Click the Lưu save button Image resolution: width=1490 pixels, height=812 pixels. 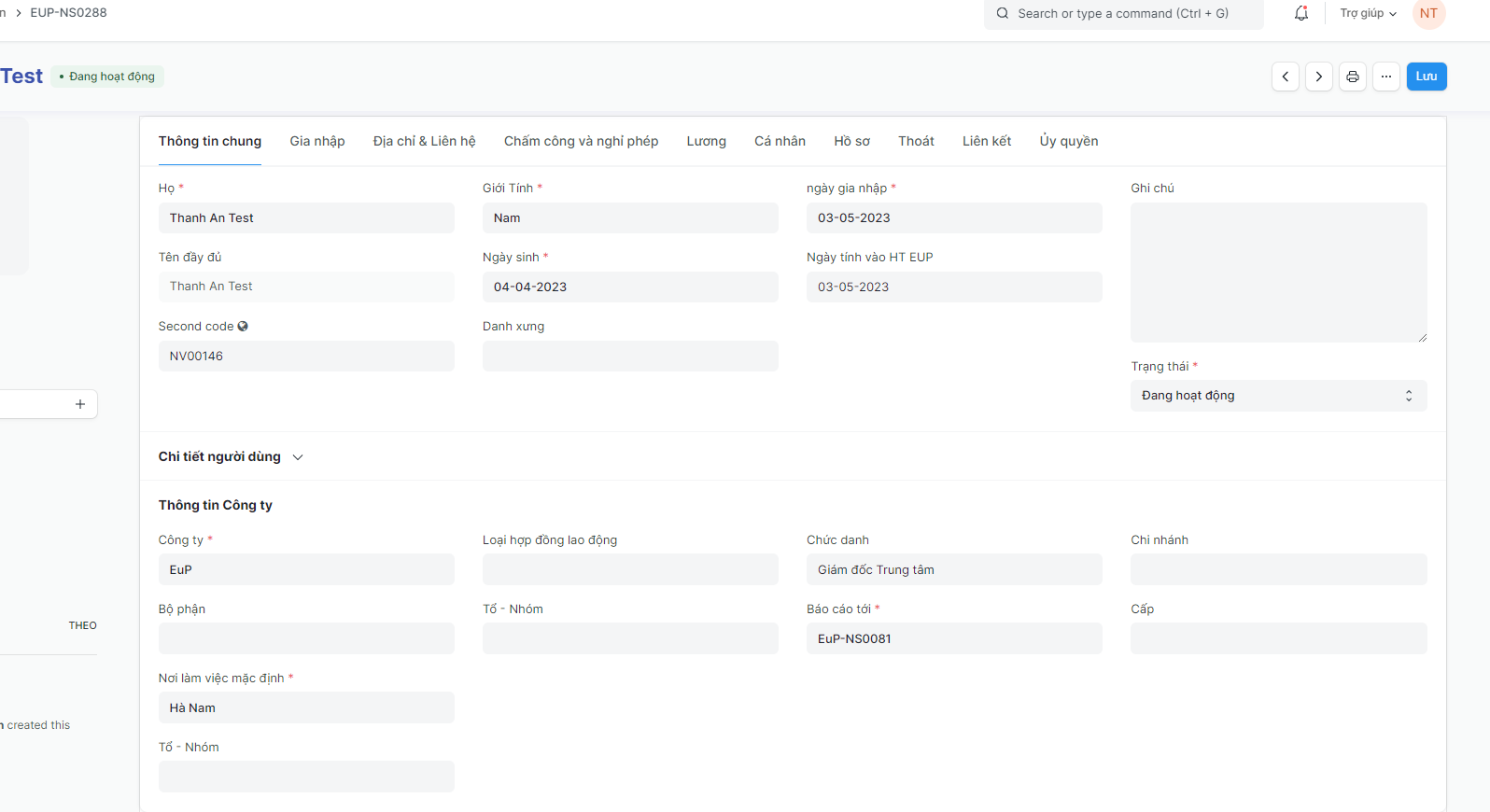pyautogui.click(x=1426, y=77)
